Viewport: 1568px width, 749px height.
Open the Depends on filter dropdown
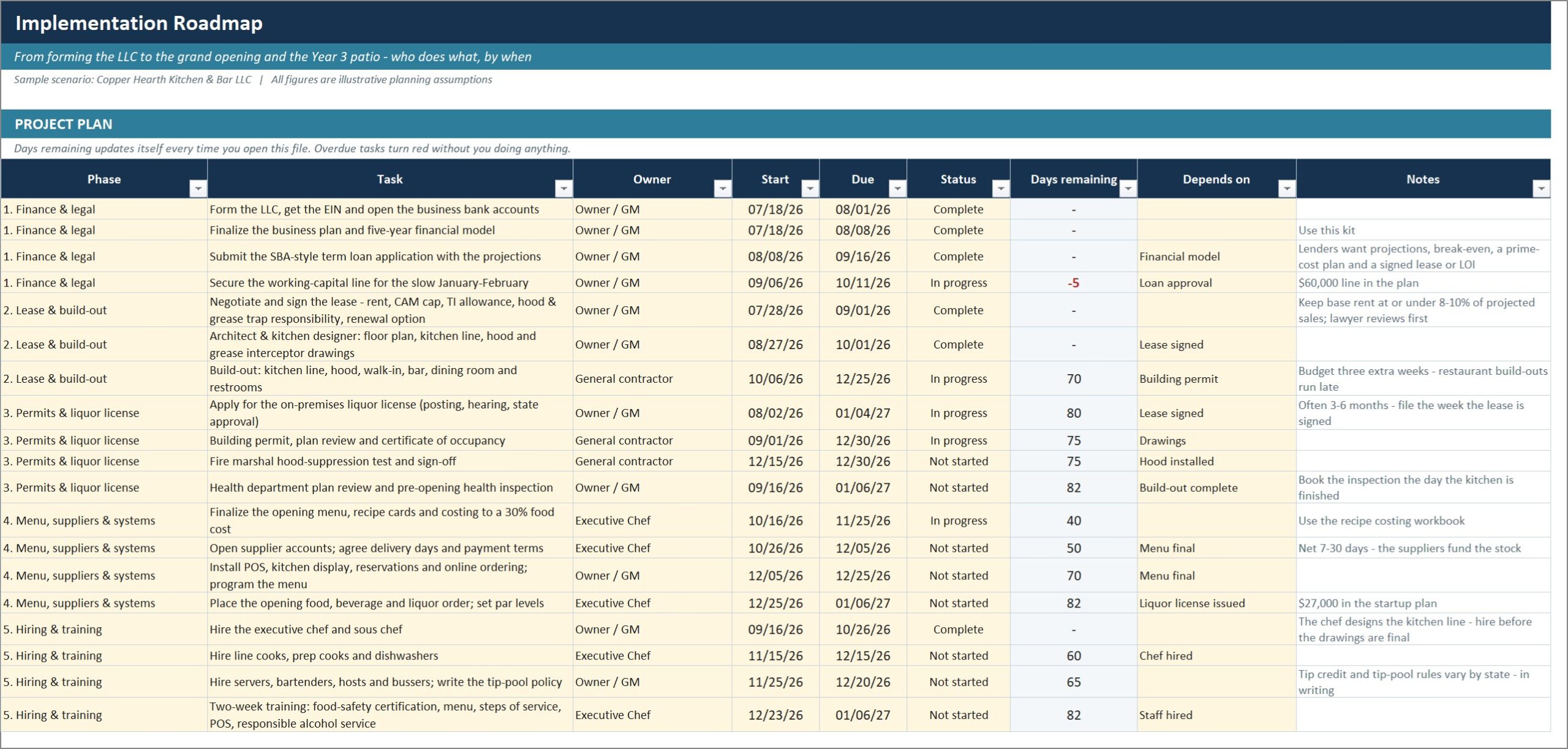(x=1287, y=189)
